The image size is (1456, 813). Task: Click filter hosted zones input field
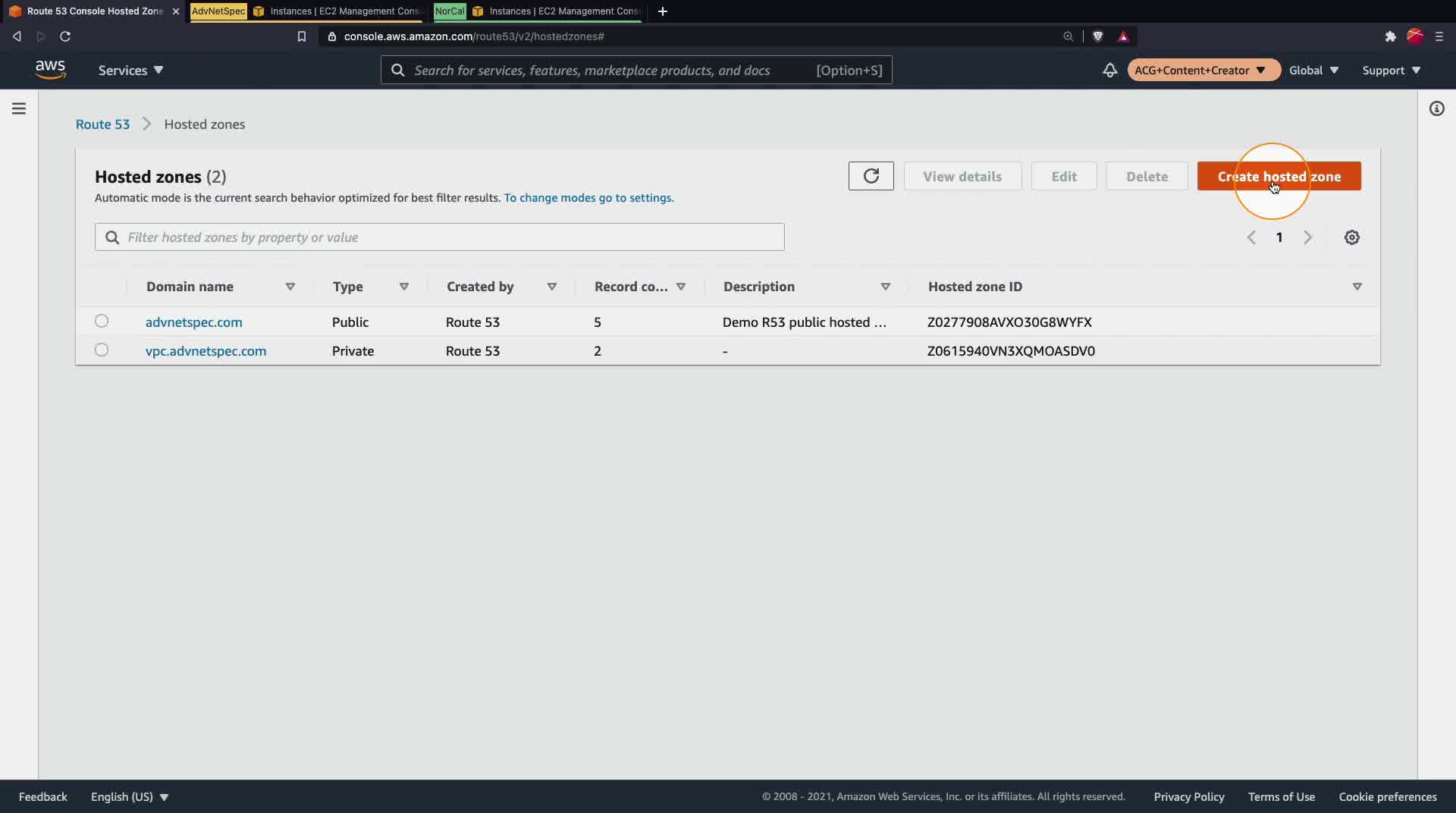(x=439, y=237)
